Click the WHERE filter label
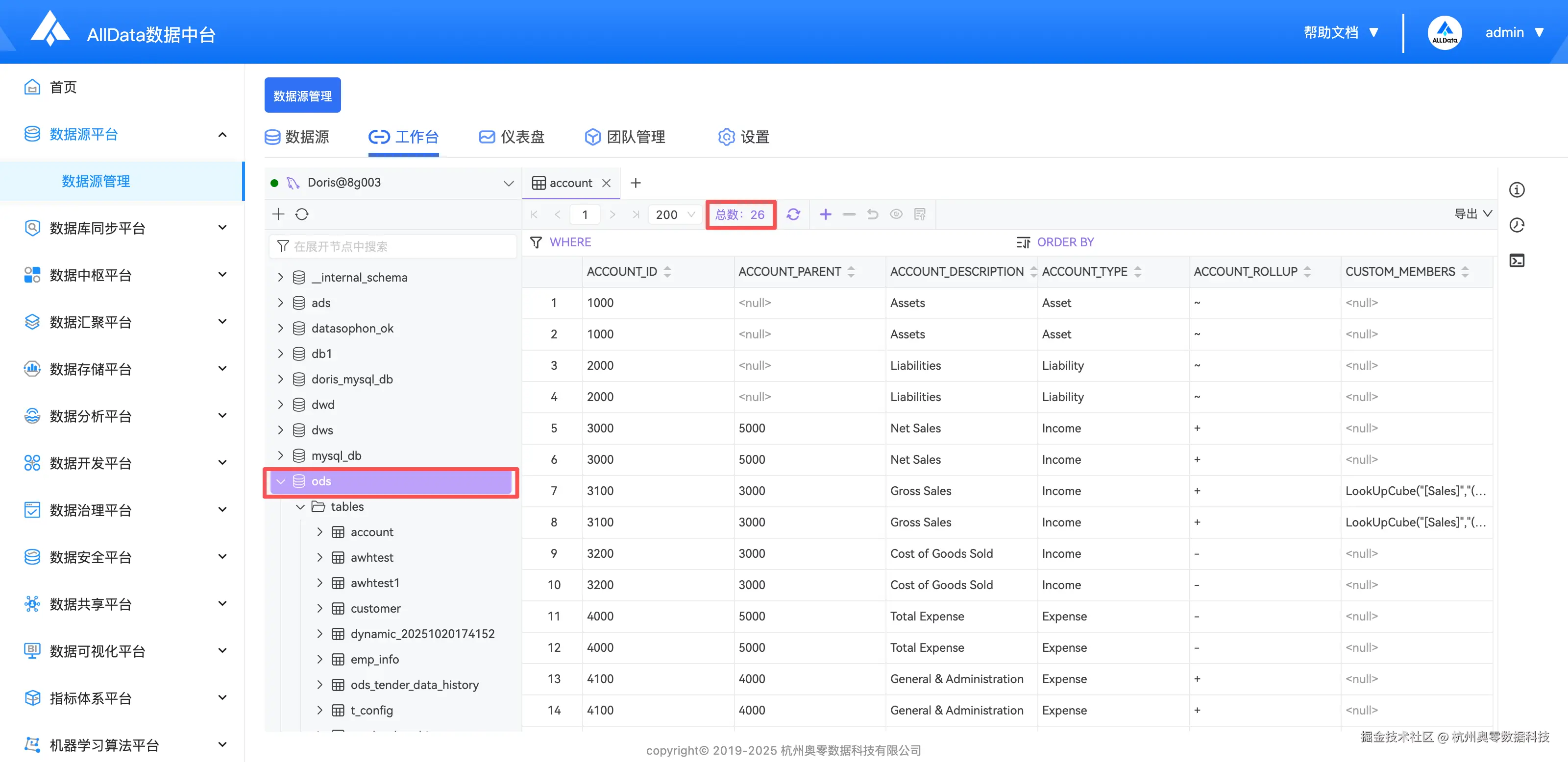1568x762 pixels. (570, 242)
